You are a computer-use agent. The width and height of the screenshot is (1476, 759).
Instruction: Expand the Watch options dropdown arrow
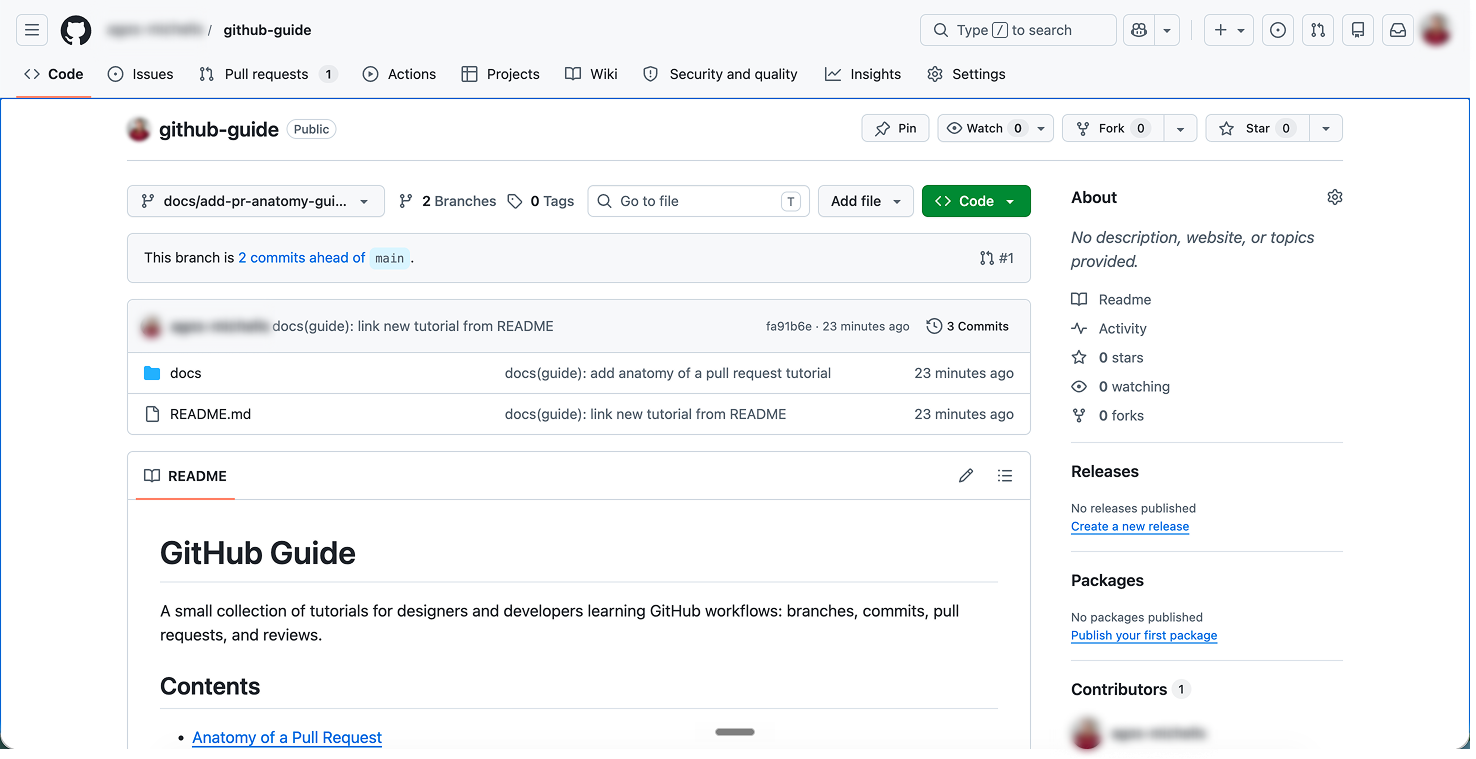coord(1041,128)
